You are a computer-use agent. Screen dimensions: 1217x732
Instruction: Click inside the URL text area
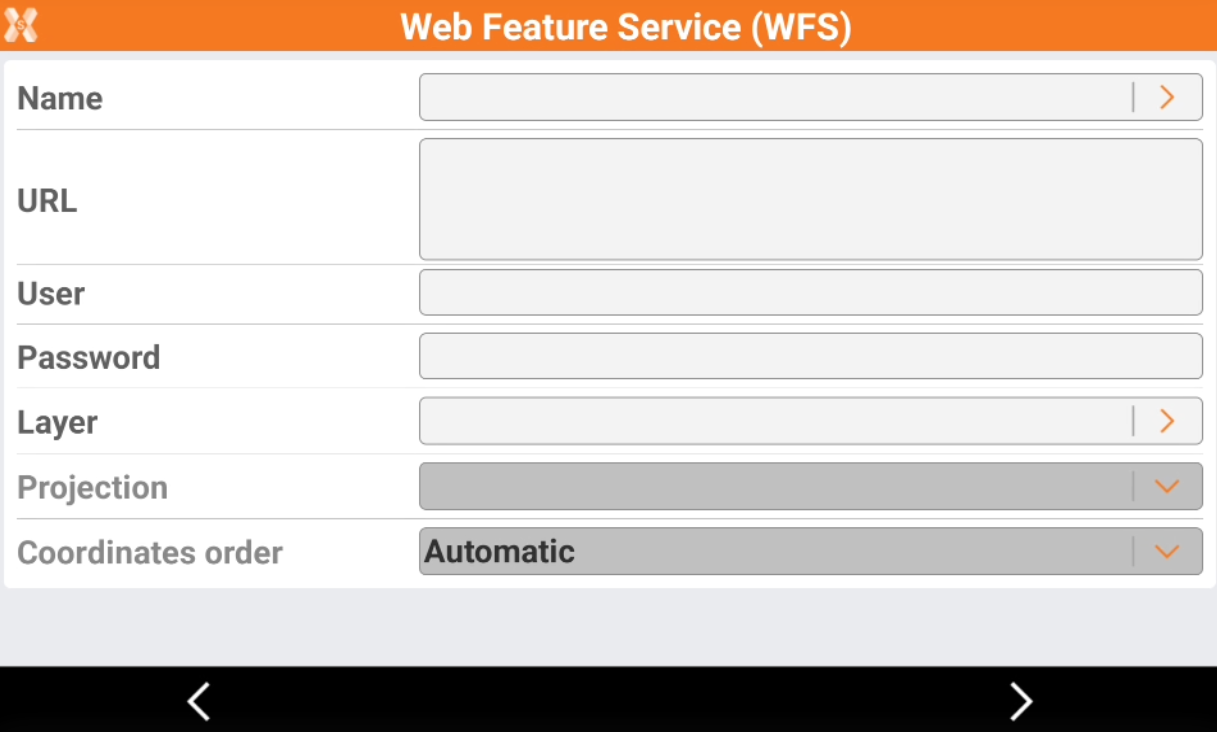[x=810, y=199]
